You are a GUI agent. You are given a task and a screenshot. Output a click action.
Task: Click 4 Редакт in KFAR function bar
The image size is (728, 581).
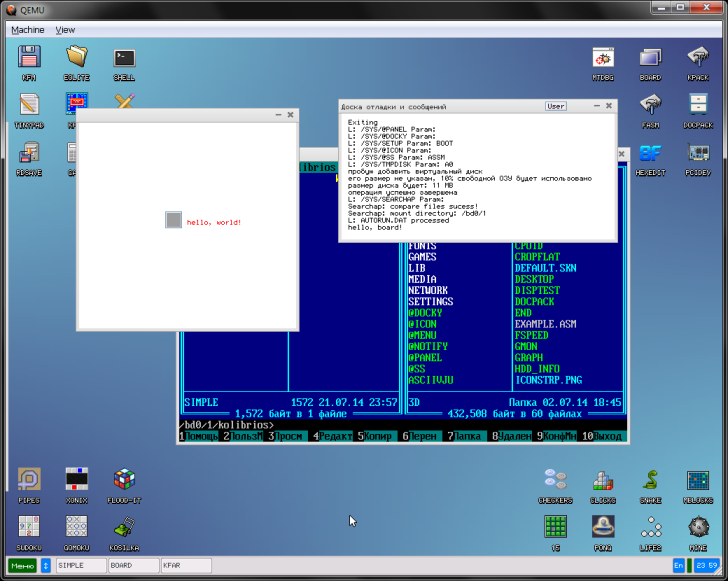tap(332, 436)
